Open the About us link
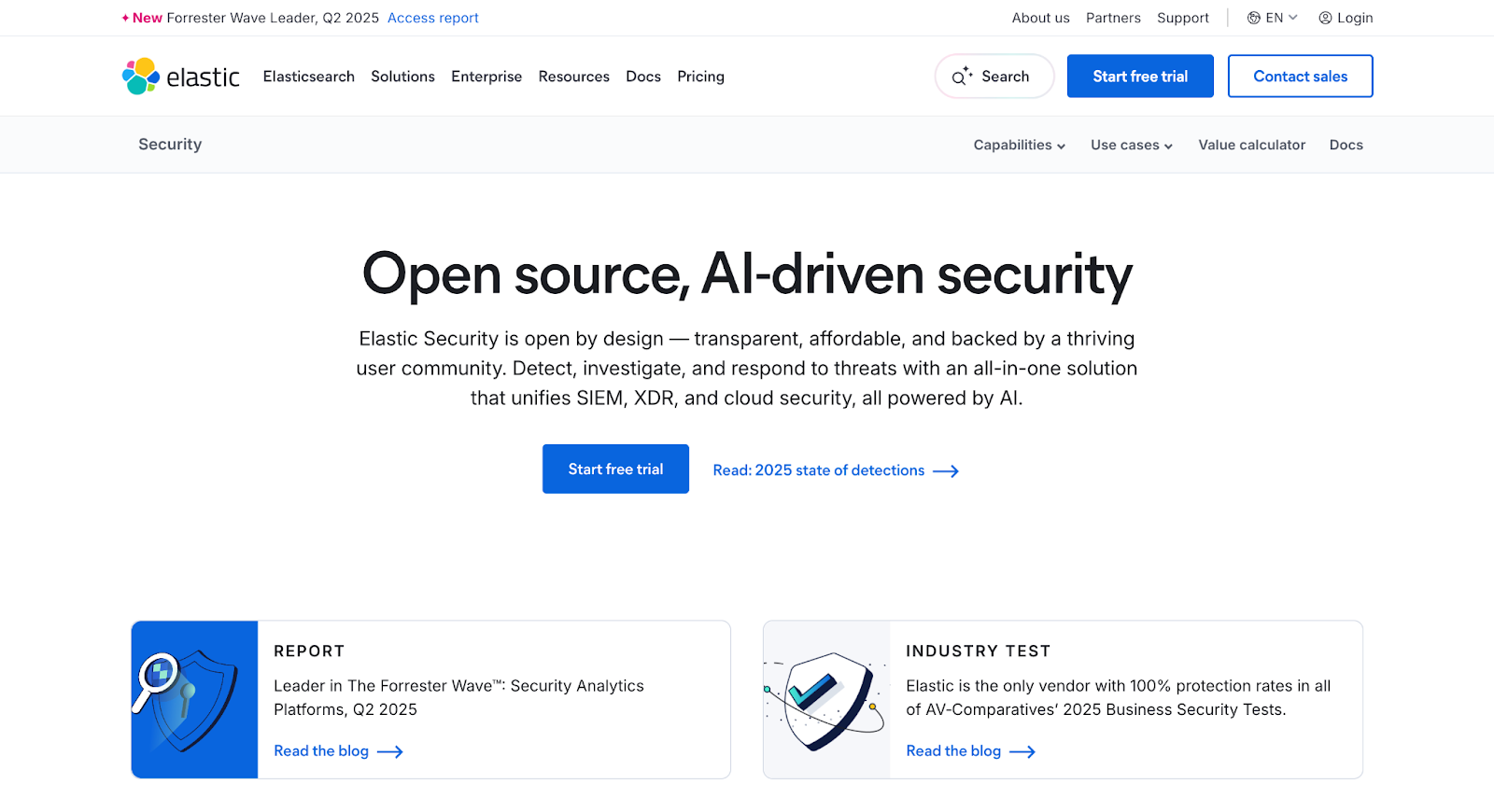Image resolution: width=1494 pixels, height=812 pixels. [1041, 18]
